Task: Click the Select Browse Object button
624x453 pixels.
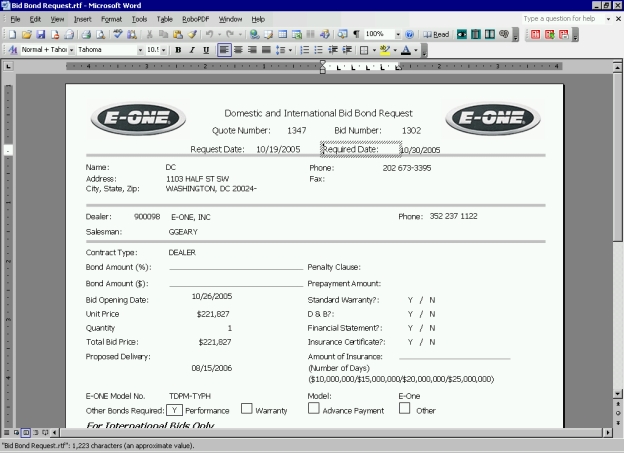Action: click(x=618, y=413)
